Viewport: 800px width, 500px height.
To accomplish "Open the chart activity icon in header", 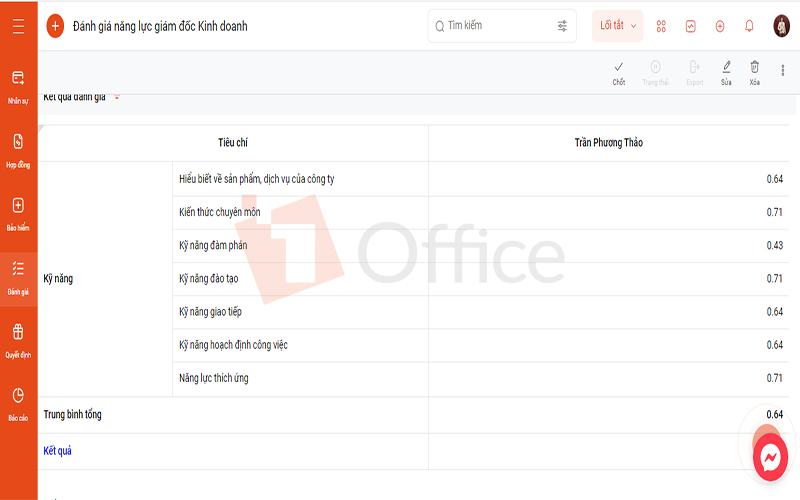I will [x=690, y=26].
